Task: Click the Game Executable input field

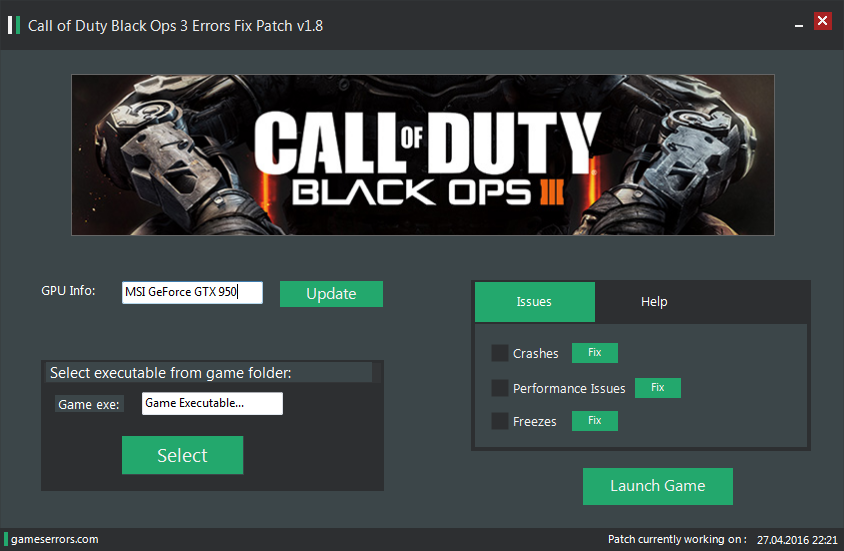Action: 212,403
